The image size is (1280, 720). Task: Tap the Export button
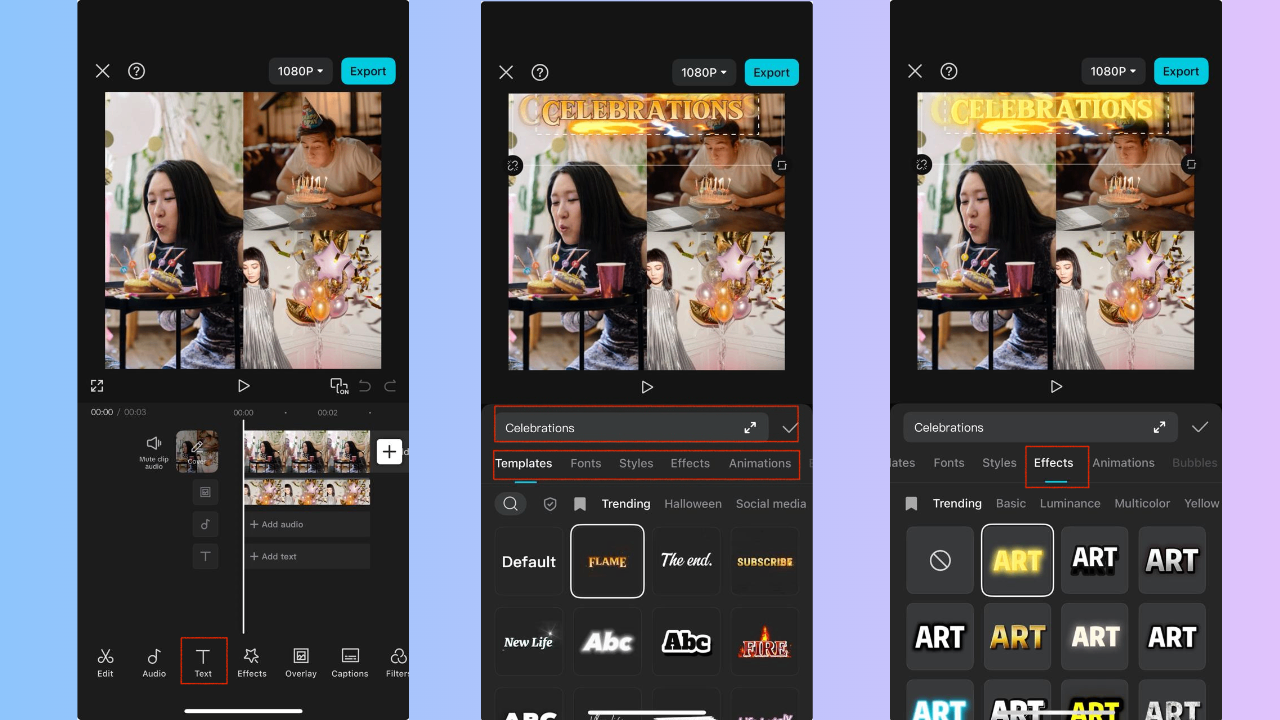[368, 70]
